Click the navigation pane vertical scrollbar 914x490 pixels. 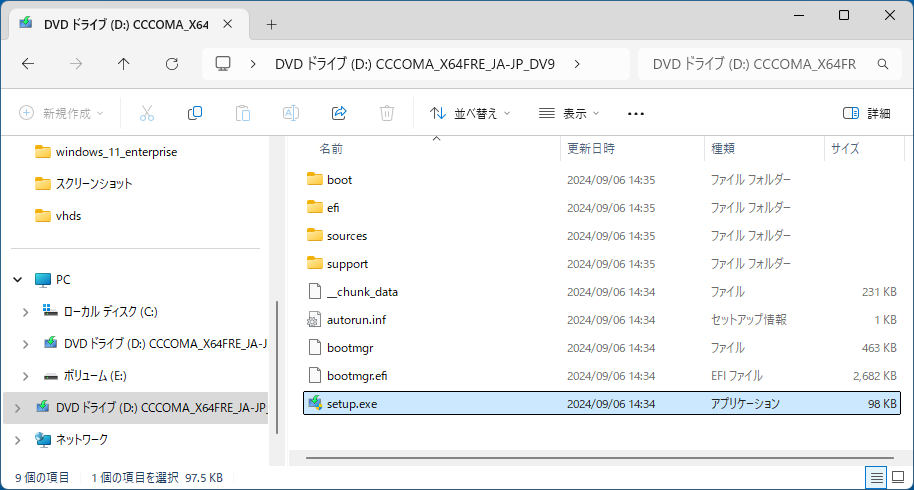tap(277, 367)
